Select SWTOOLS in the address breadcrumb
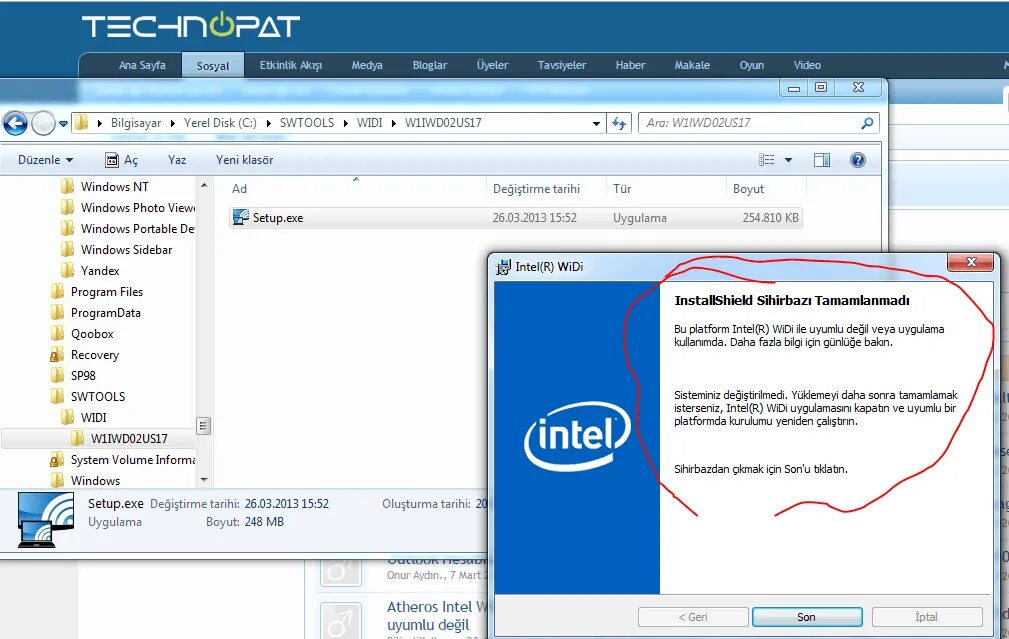This screenshot has width=1009, height=639. click(x=307, y=123)
